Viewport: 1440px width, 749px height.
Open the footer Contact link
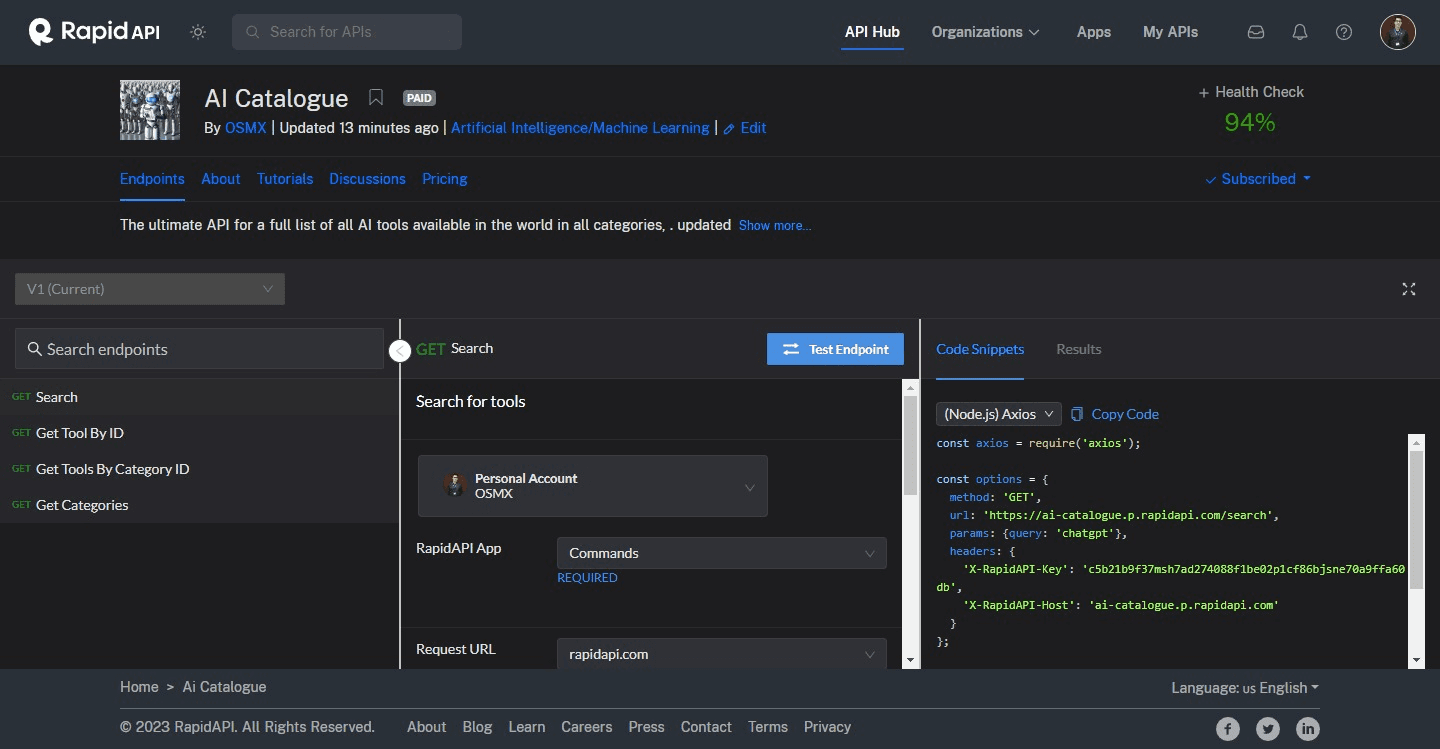coord(706,727)
